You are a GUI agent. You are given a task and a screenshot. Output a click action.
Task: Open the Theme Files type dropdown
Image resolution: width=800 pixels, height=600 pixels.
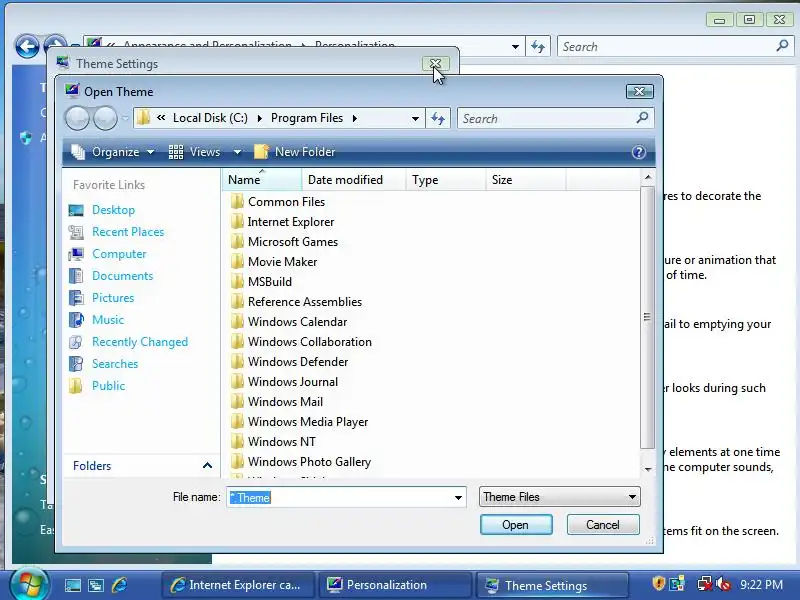pyautogui.click(x=560, y=497)
